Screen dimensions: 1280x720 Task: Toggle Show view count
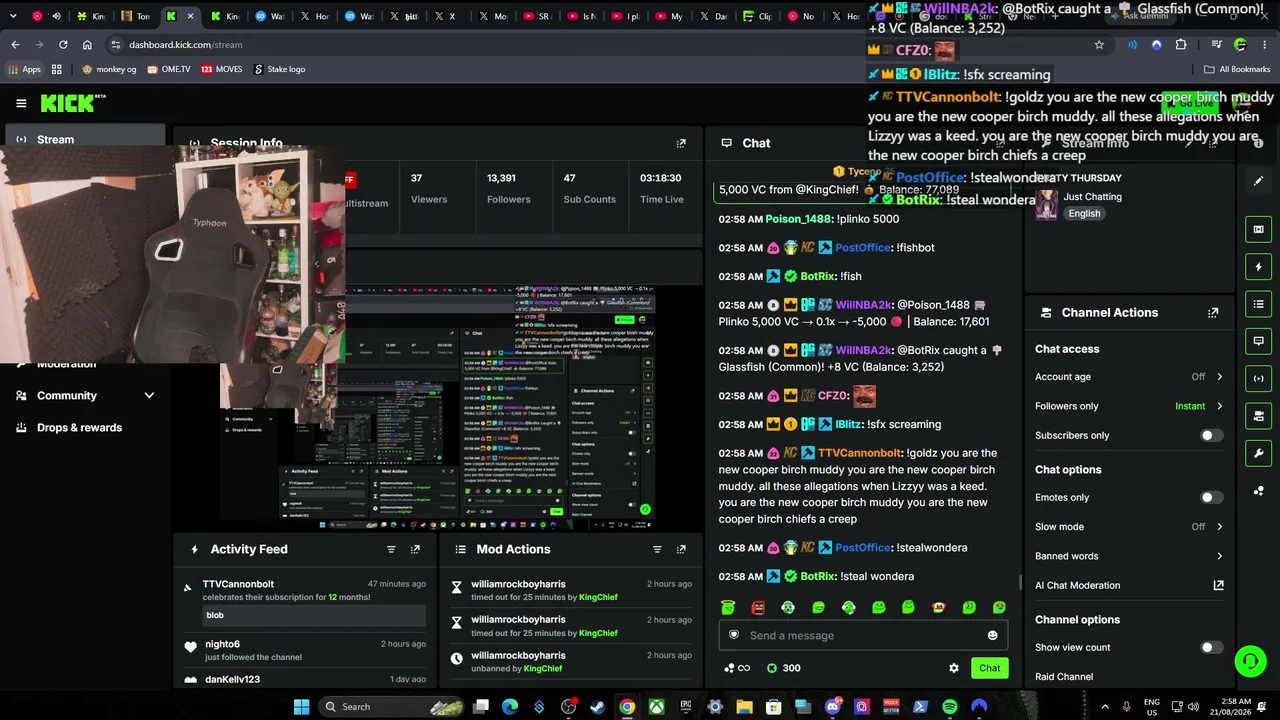coord(1211,648)
